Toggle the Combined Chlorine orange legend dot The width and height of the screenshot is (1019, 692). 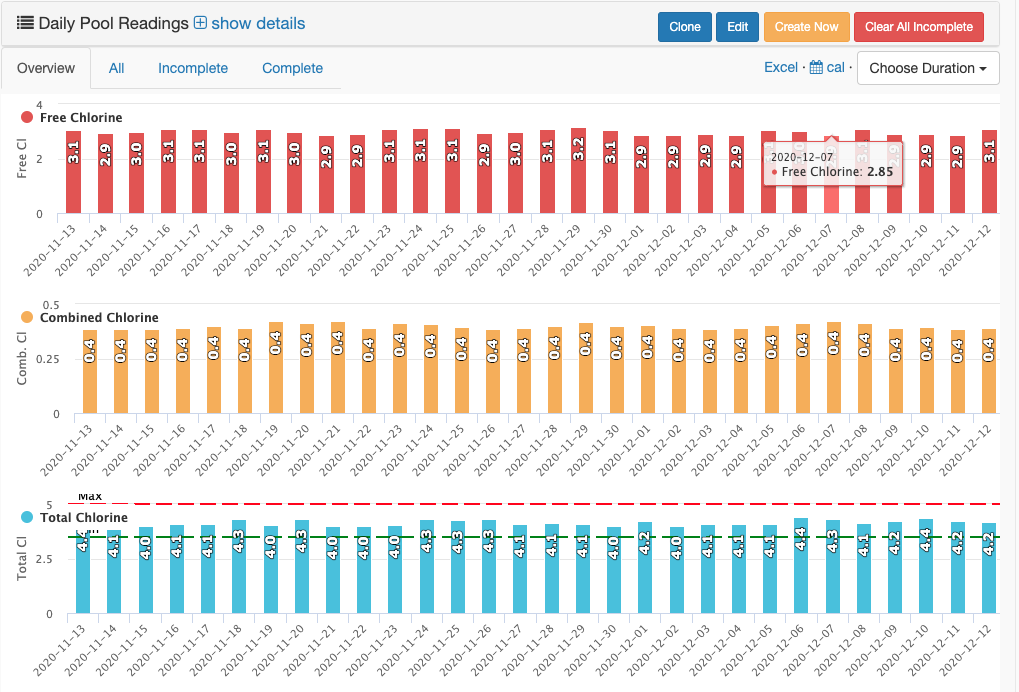pos(27,317)
